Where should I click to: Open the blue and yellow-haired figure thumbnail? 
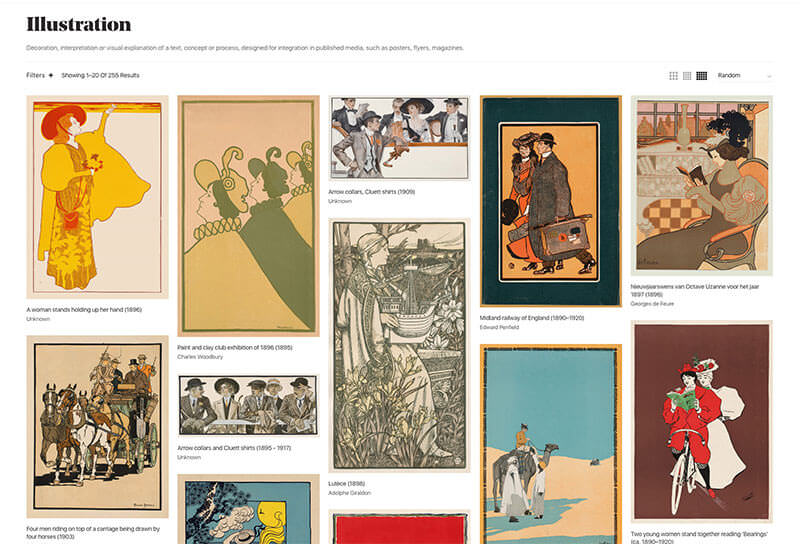pyautogui.click(x=248, y=509)
